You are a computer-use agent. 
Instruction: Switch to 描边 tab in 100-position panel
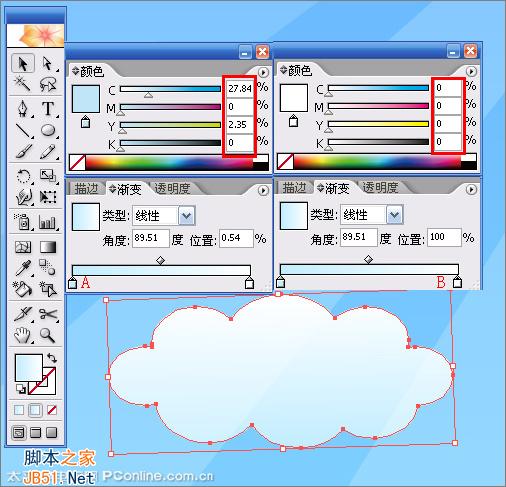[295, 188]
